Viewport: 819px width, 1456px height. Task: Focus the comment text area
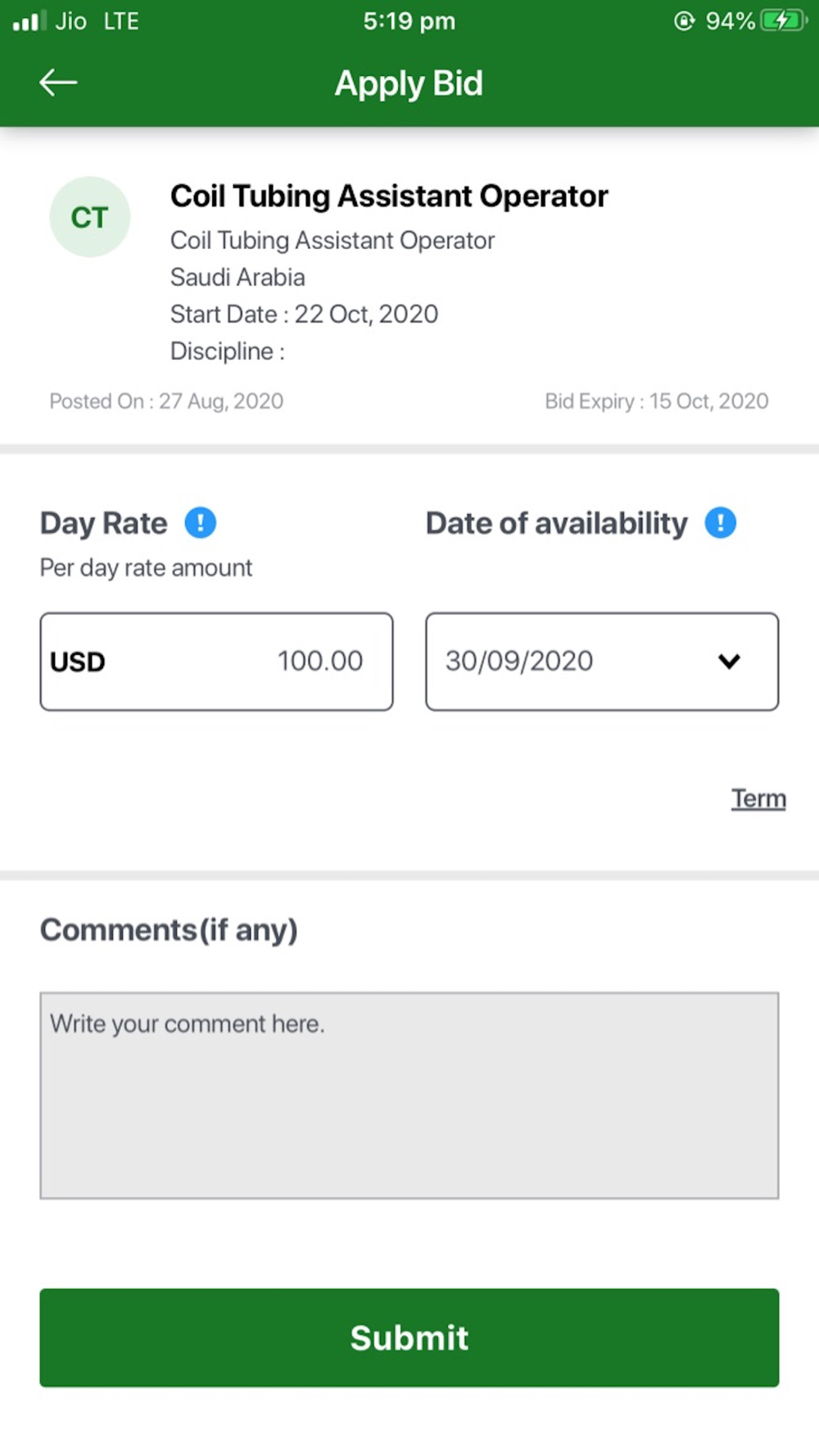pos(409,1096)
